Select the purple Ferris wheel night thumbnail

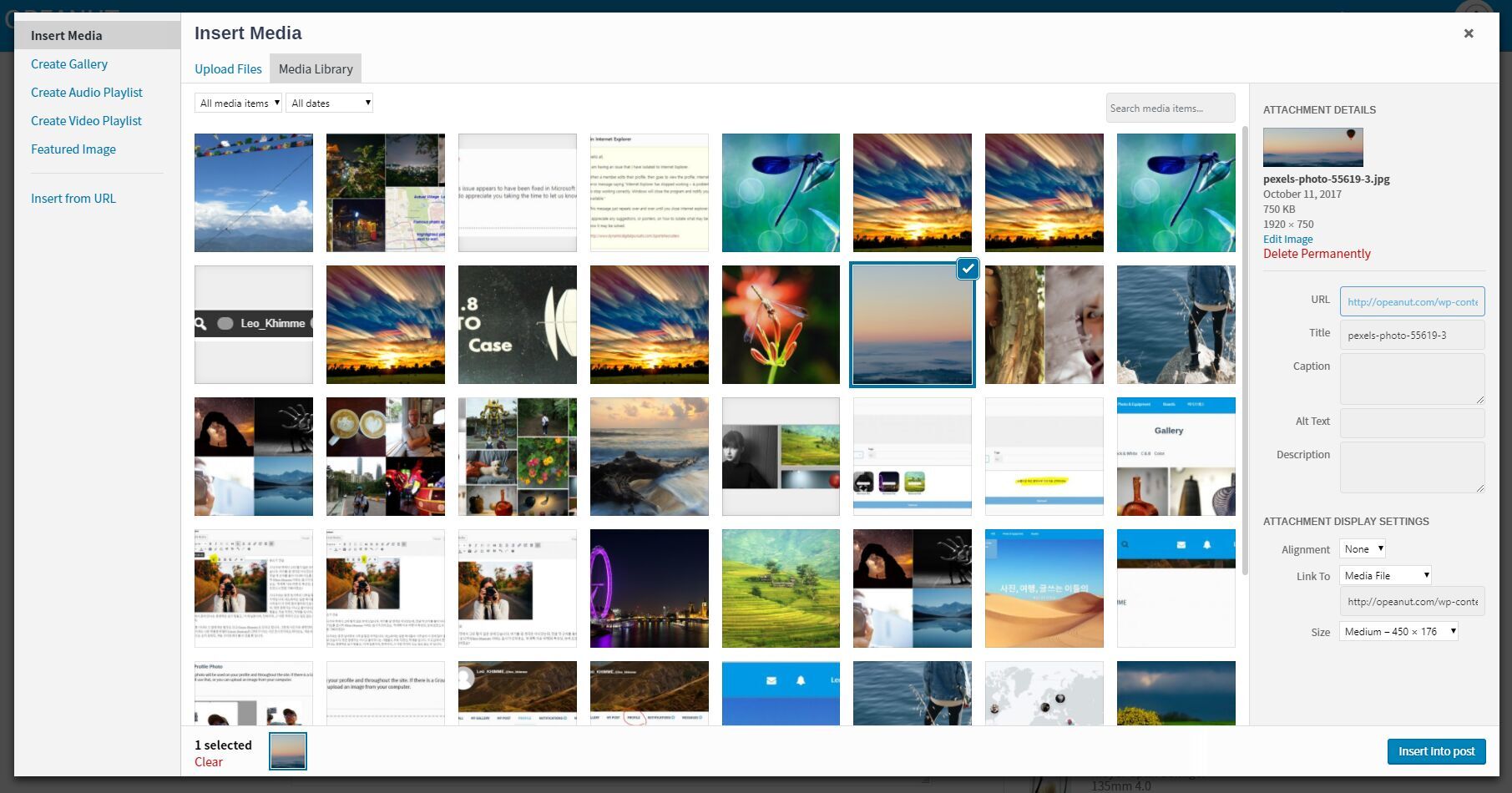click(649, 588)
